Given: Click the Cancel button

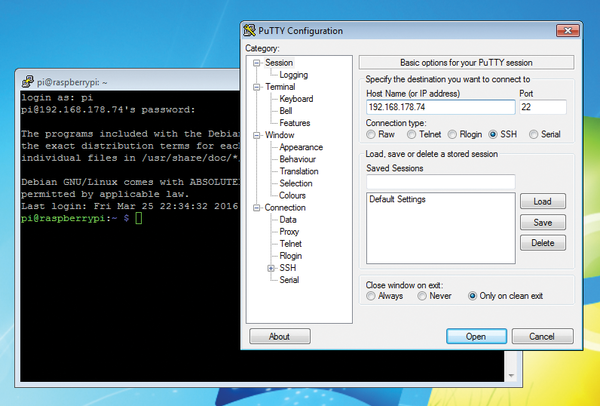Looking at the screenshot, I should [542, 336].
